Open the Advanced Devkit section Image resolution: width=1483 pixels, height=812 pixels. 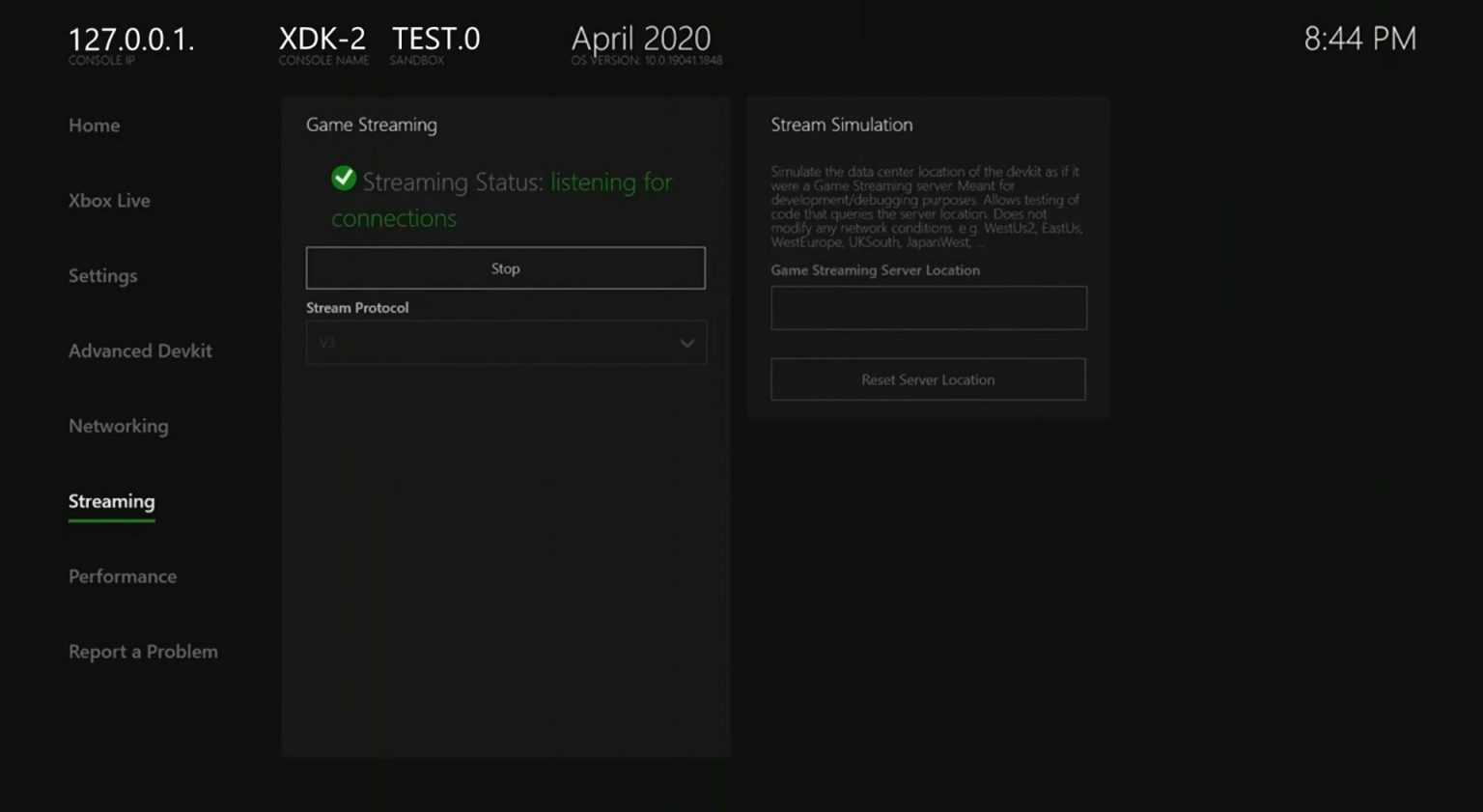(x=140, y=351)
